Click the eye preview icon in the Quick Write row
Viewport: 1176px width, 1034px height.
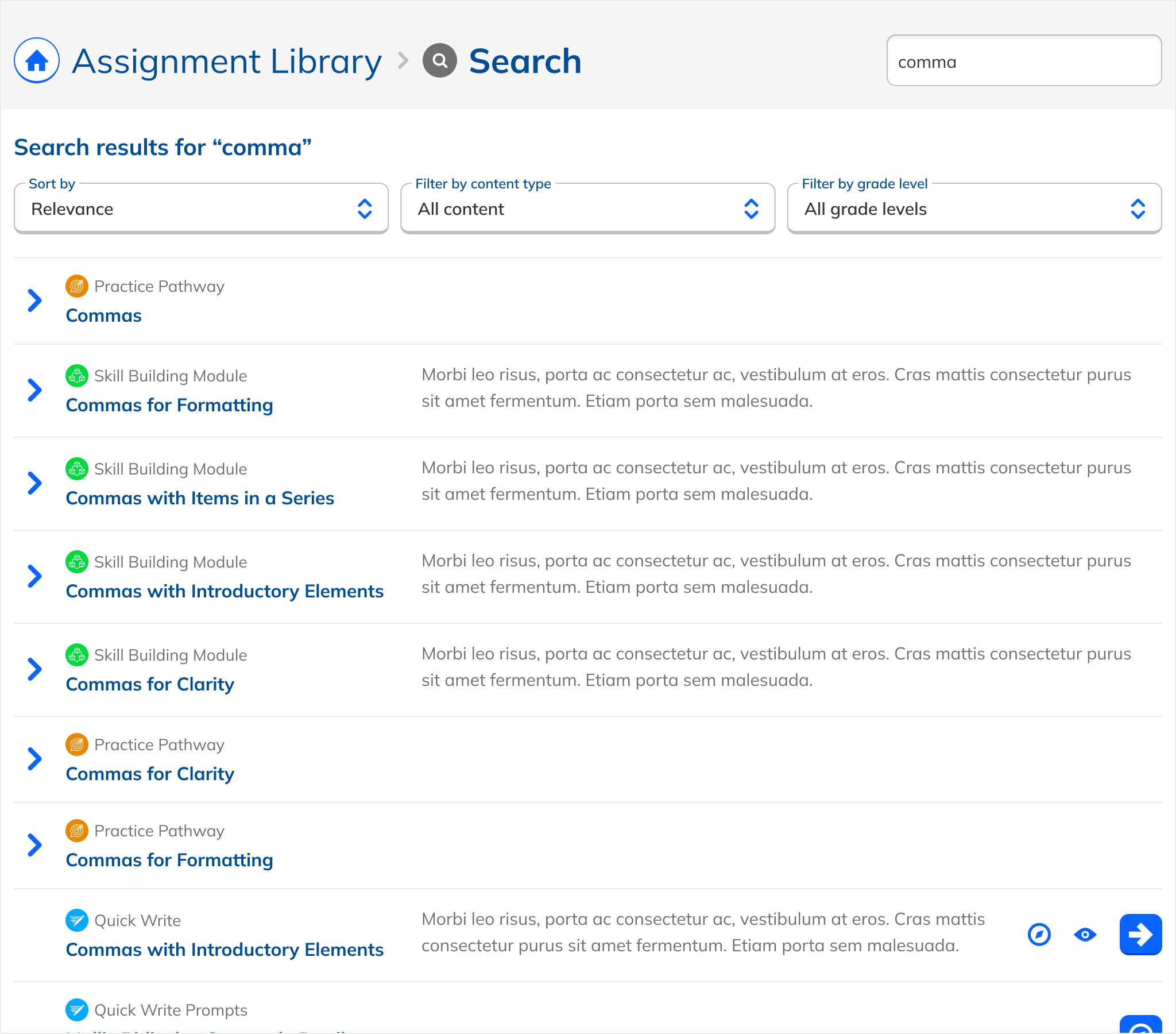point(1085,935)
